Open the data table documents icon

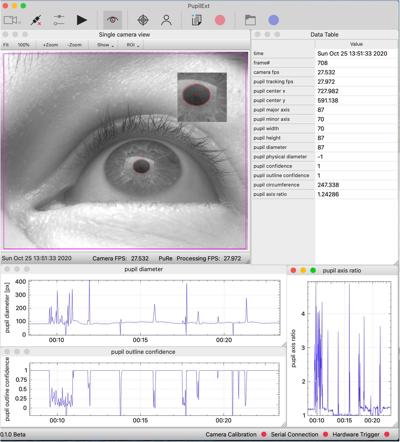(x=197, y=20)
